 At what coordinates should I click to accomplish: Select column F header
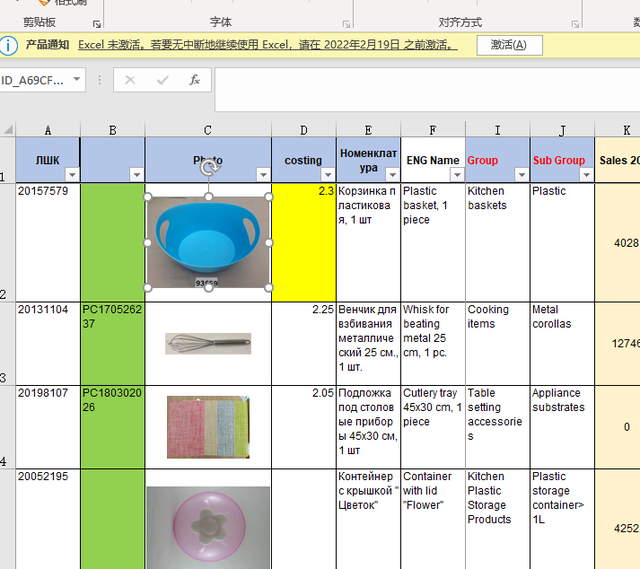pyautogui.click(x=433, y=130)
